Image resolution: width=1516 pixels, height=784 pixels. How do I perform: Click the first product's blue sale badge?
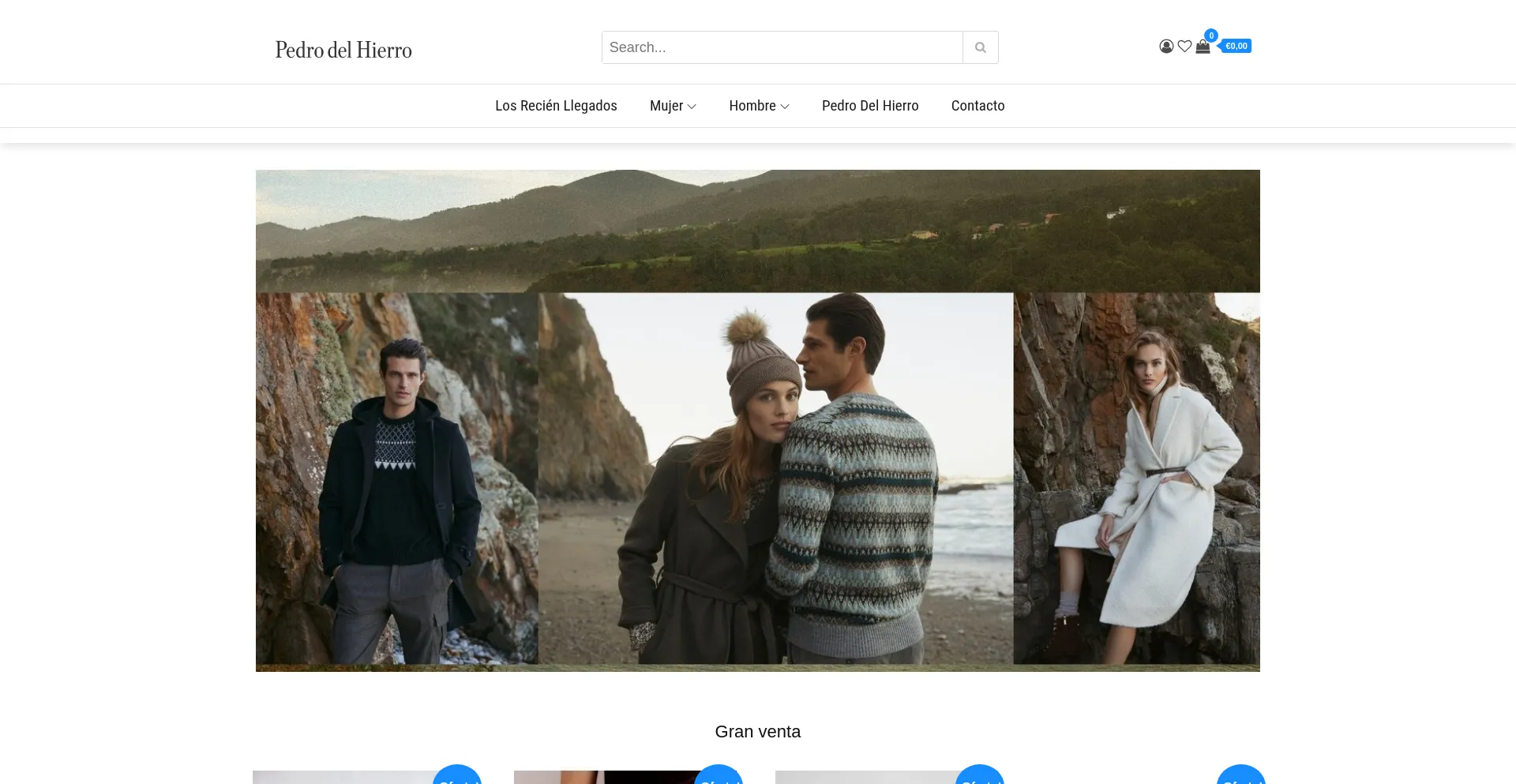457,775
